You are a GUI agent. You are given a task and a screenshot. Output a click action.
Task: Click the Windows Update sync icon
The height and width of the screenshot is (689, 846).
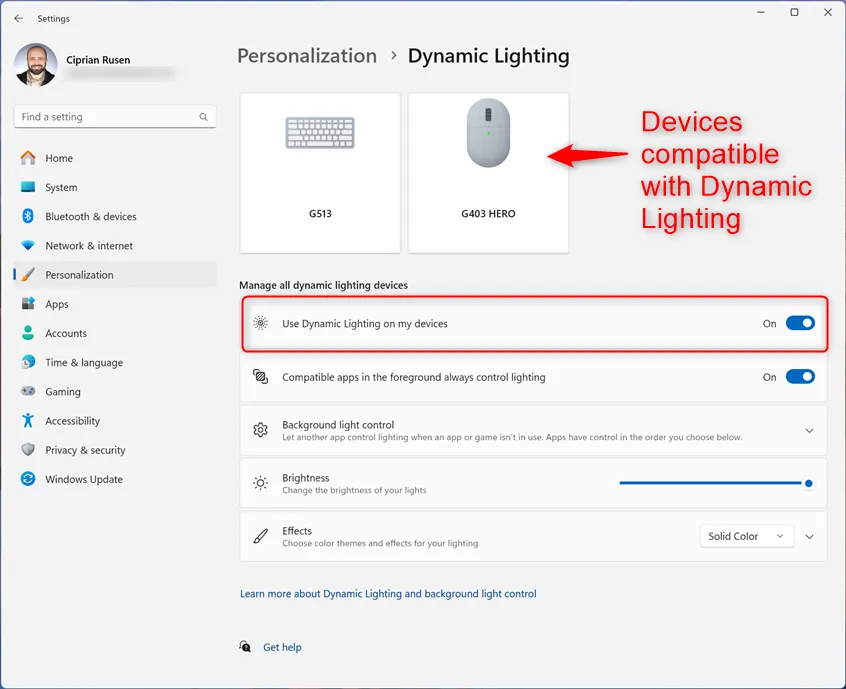pyautogui.click(x=28, y=480)
